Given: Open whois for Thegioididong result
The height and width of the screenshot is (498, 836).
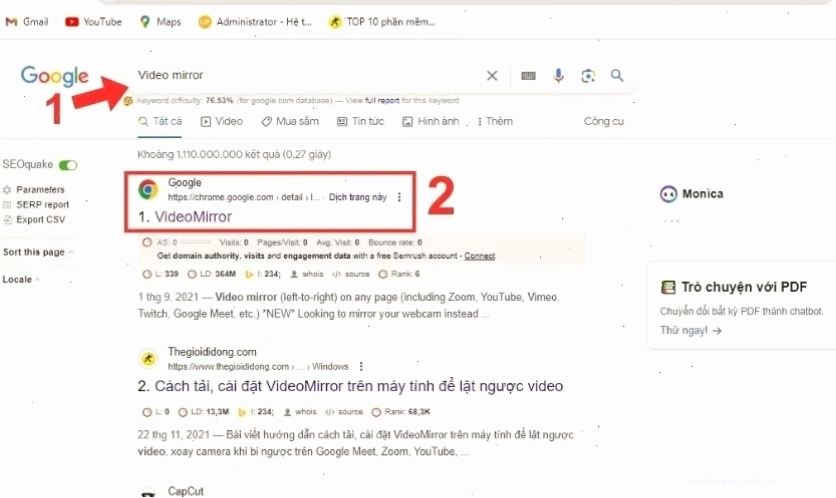Looking at the screenshot, I should (300, 412).
